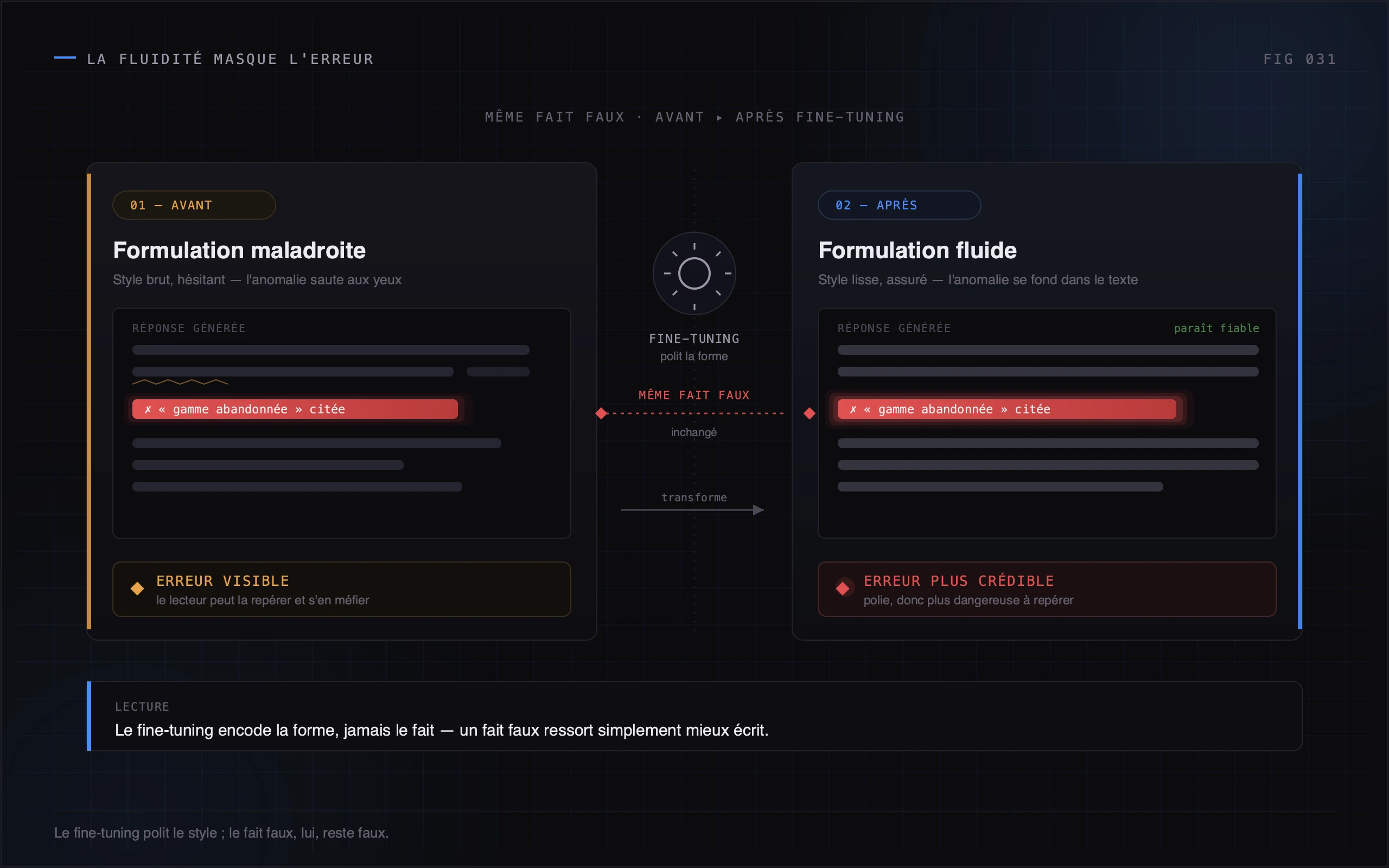Click the red MÊME FAIT FAUX label
Image resolution: width=1389 pixels, height=868 pixels.
(x=694, y=395)
